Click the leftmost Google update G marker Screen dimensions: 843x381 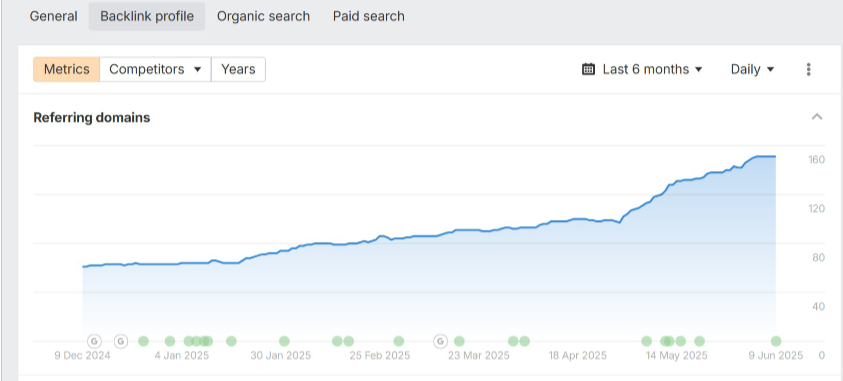point(95,341)
